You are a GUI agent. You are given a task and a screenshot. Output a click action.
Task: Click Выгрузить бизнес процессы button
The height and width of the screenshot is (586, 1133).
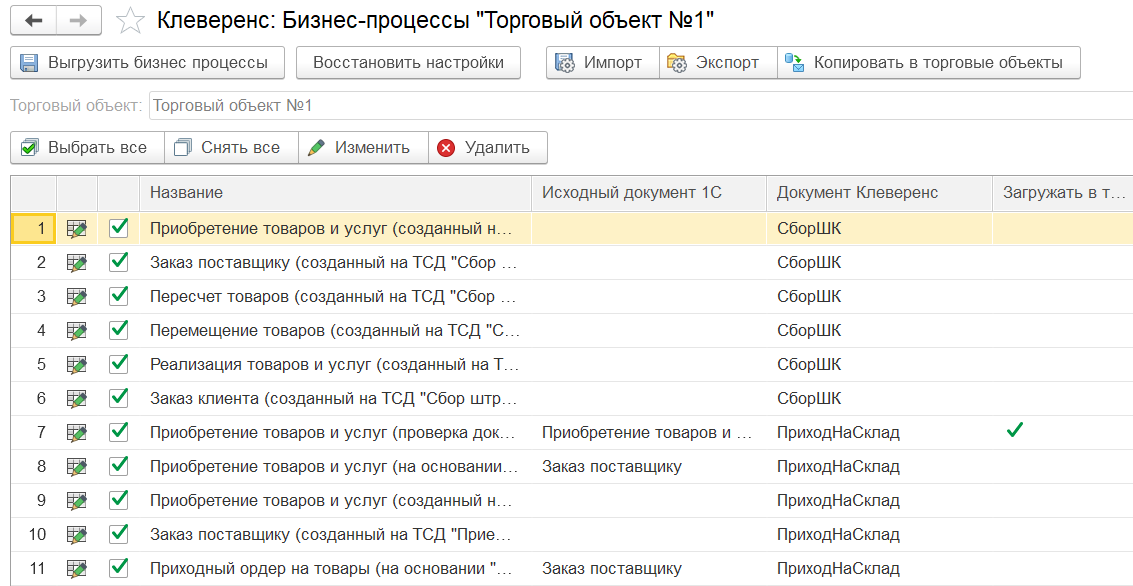point(147,62)
